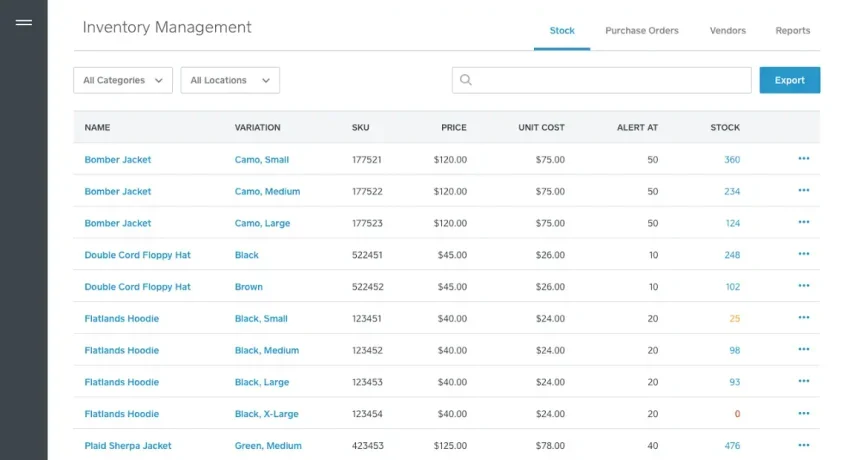Click the PRICE column header
The height and width of the screenshot is (460, 847).
click(454, 127)
